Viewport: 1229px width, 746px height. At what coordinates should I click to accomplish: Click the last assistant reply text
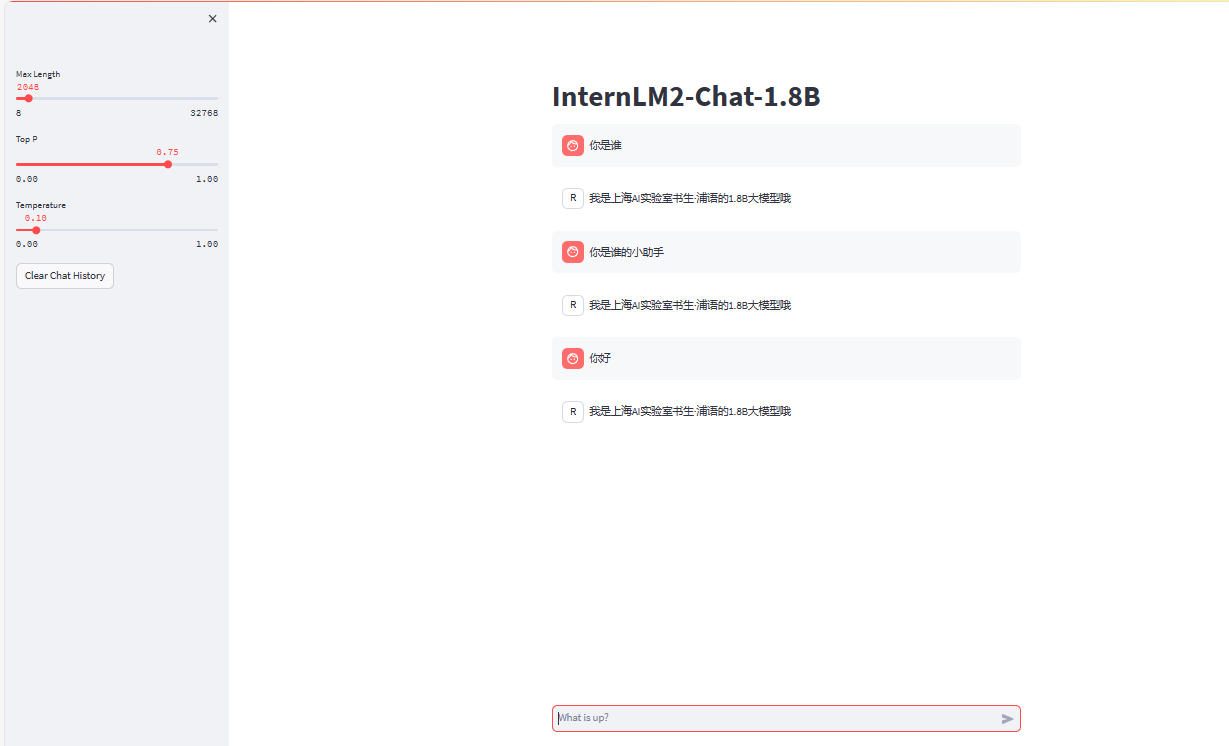pyautogui.click(x=690, y=411)
